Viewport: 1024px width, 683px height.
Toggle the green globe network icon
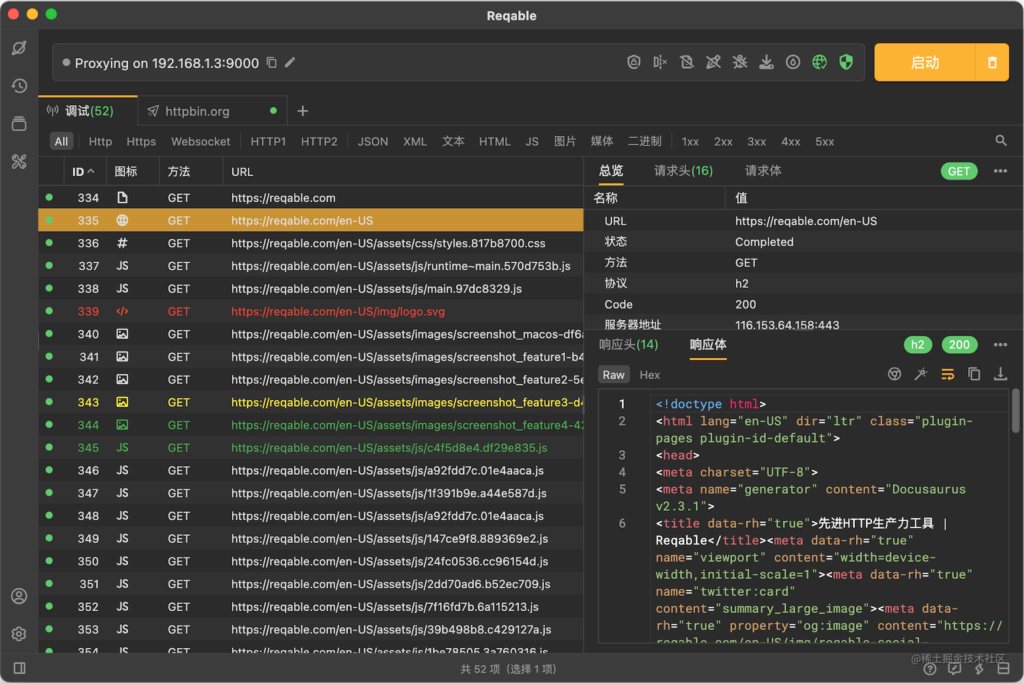click(819, 61)
